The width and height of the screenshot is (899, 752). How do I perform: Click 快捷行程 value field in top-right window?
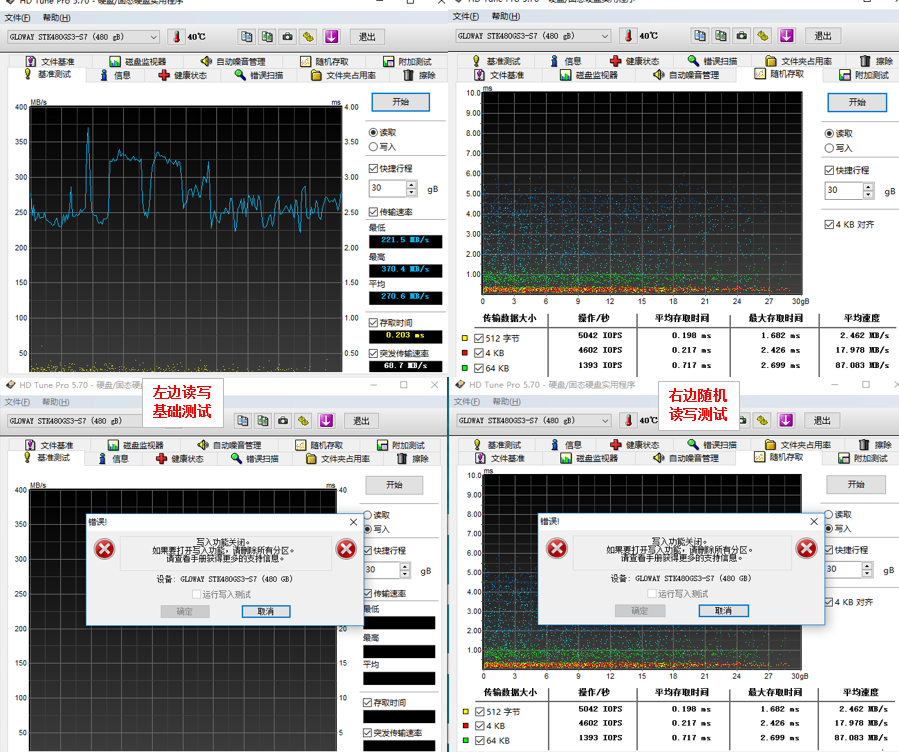(x=844, y=190)
